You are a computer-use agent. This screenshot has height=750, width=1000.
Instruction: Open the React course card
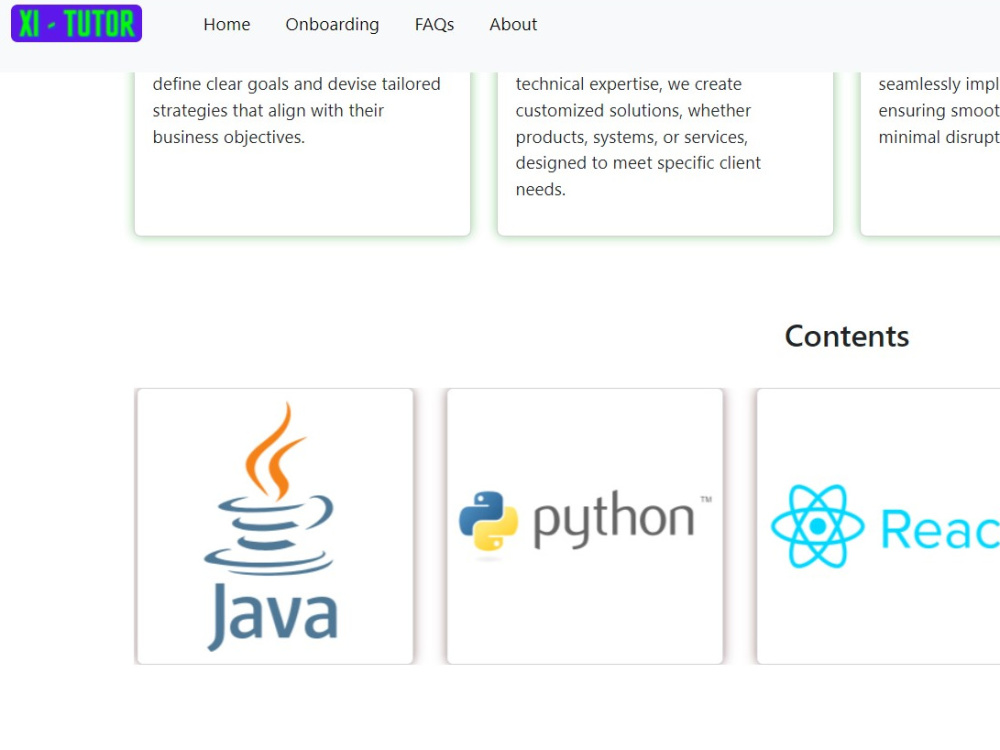click(878, 526)
